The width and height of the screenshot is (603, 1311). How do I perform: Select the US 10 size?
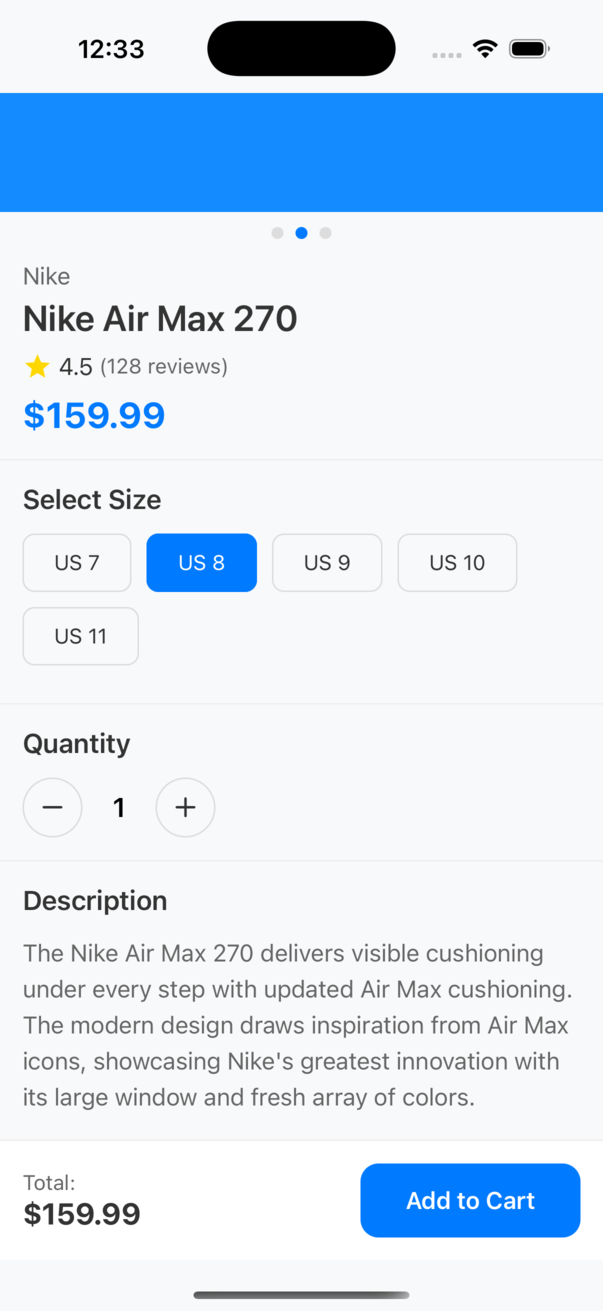click(457, 563)
